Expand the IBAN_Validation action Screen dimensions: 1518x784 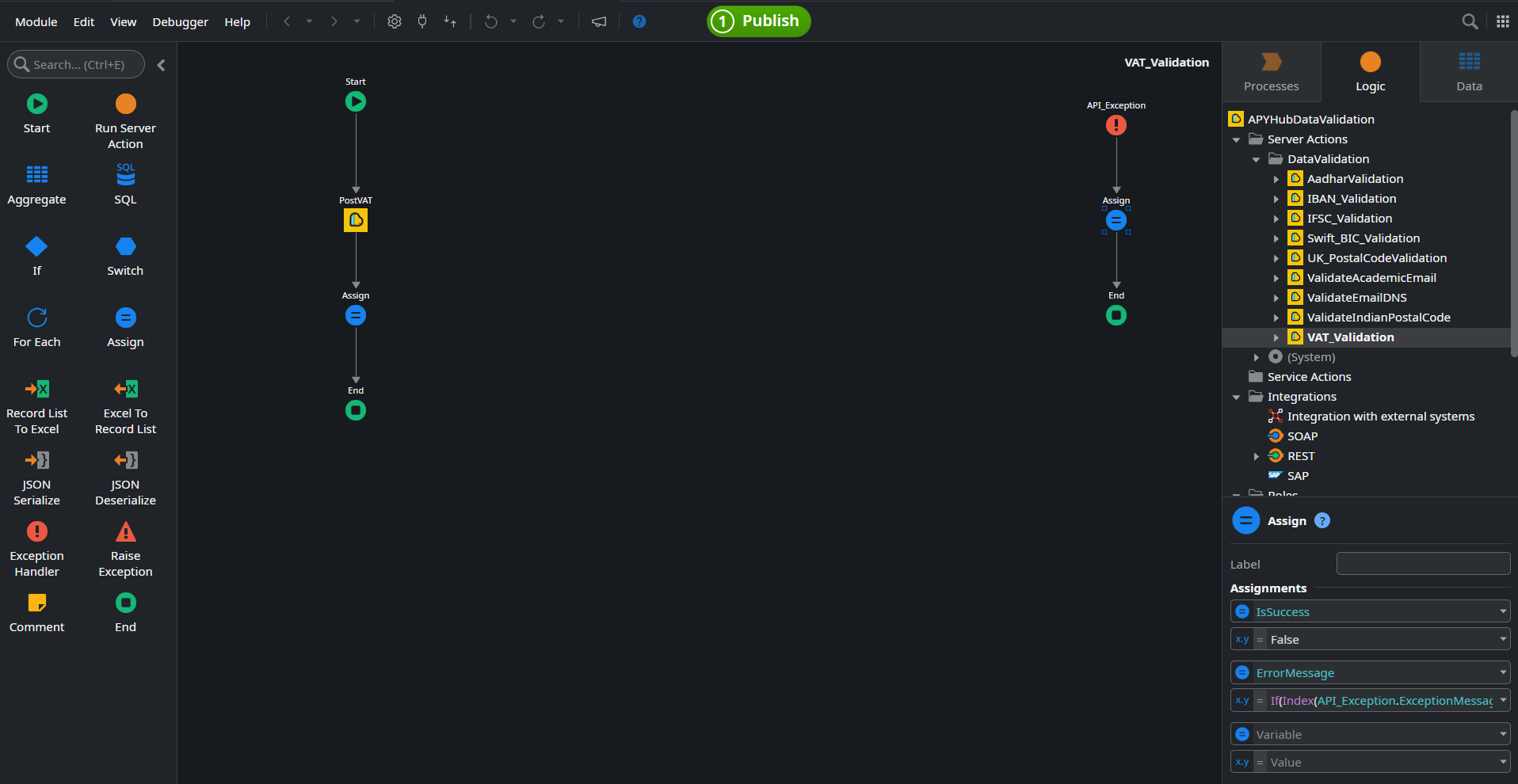1276,199
